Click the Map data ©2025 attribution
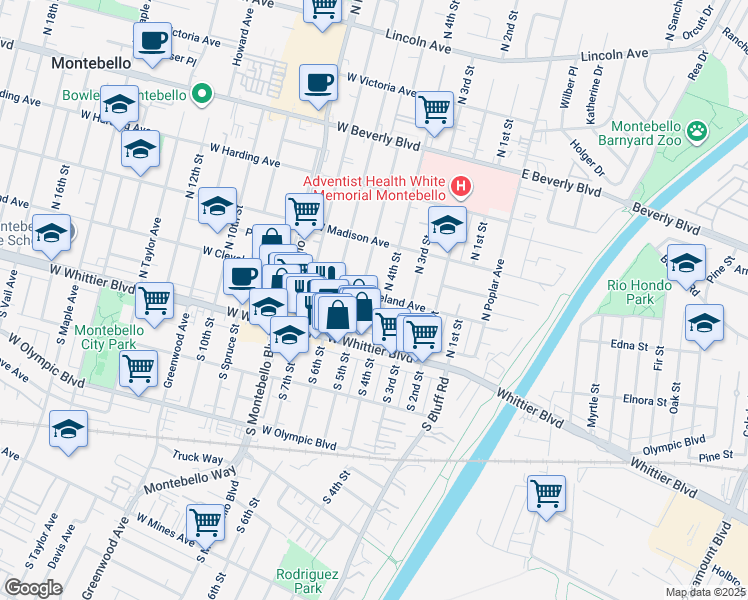This screenshot has height=600, width=748. point(706,593)
